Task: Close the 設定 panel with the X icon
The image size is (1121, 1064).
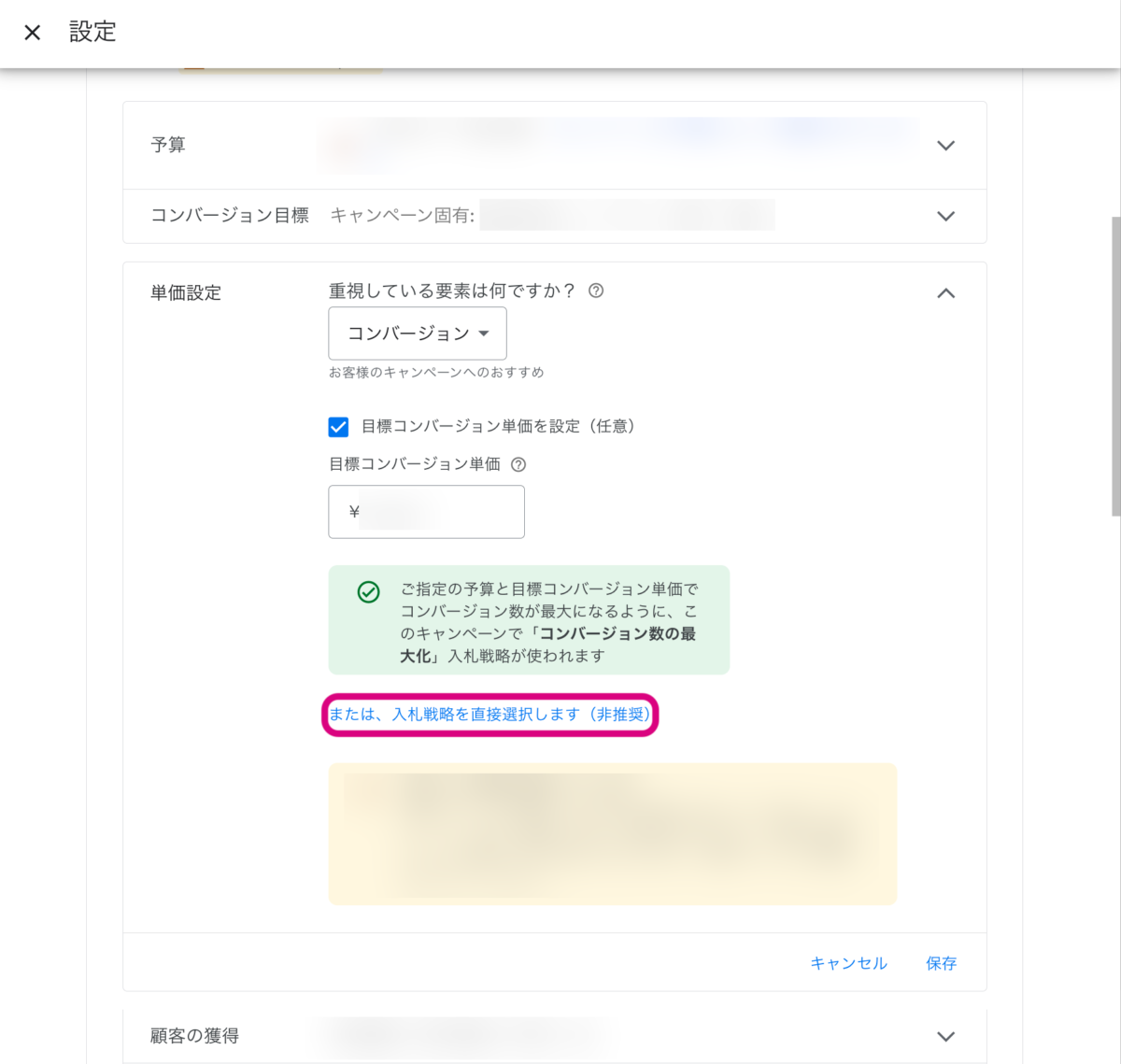Action: [x=33, y=33]
